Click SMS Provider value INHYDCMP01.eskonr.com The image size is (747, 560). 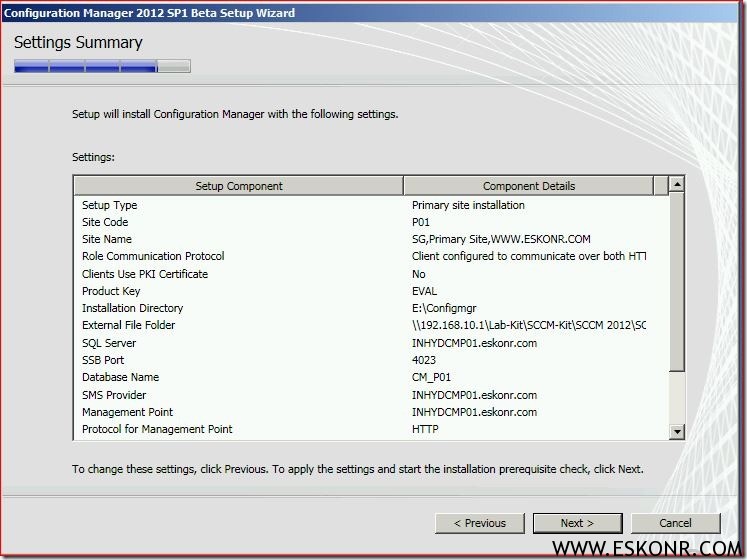474,395
